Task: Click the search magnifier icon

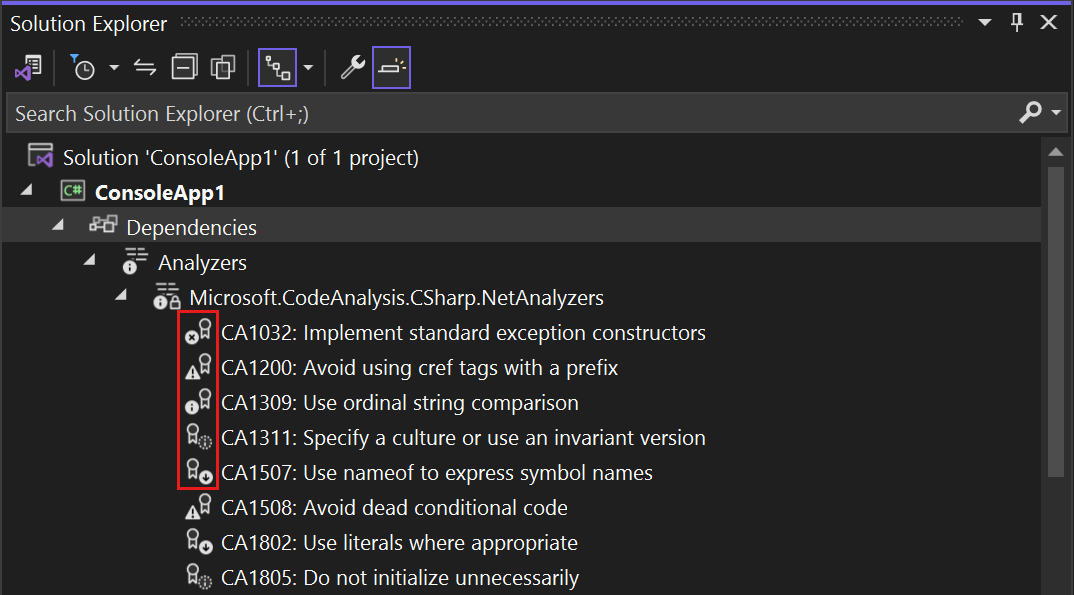Action: tap(1029, 113)
